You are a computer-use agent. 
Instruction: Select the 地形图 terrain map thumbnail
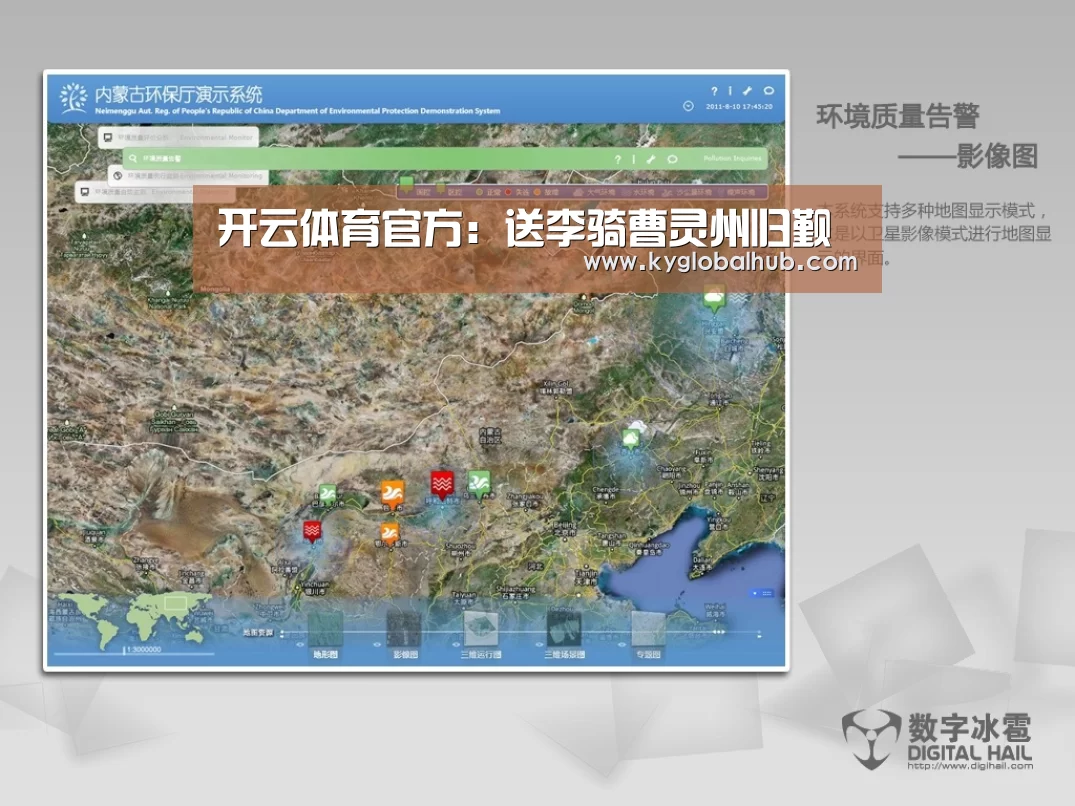325,628
